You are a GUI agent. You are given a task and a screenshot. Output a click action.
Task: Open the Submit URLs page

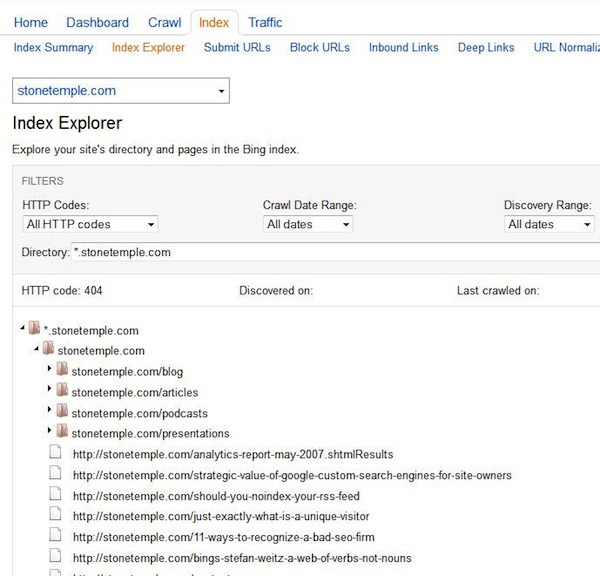point(237,47)
